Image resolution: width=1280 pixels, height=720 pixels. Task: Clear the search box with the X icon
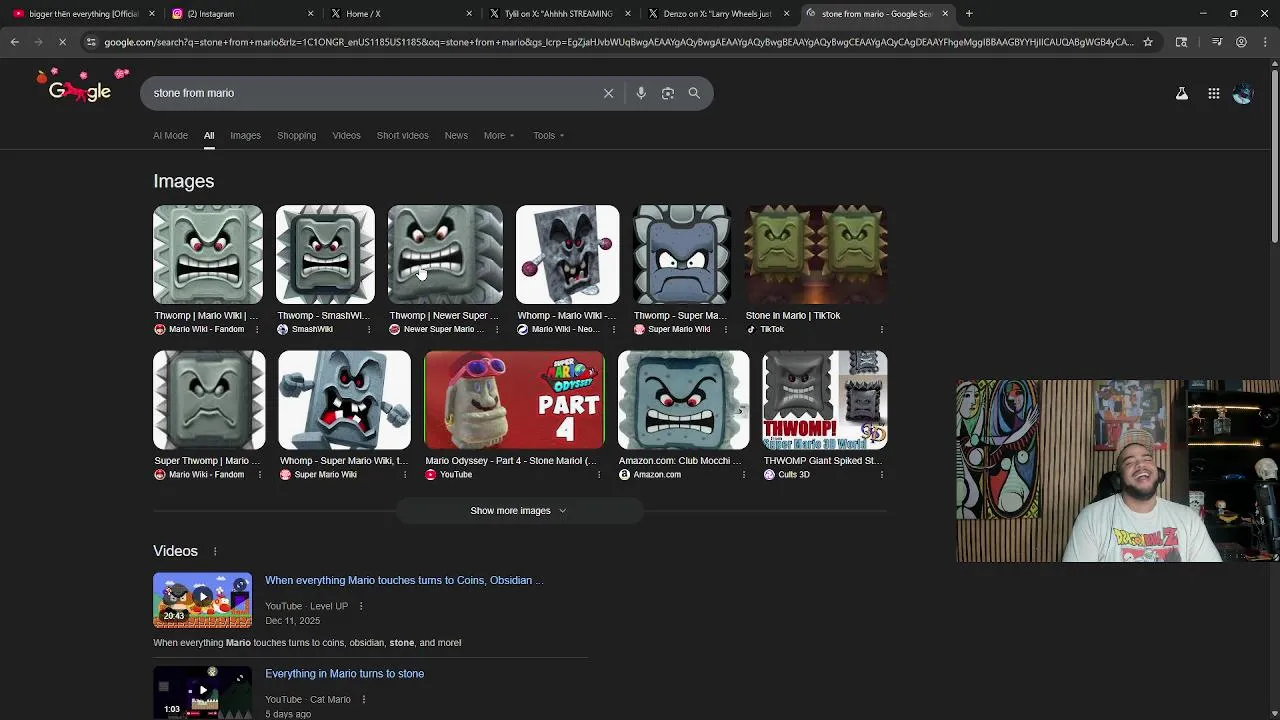[608, 93]
